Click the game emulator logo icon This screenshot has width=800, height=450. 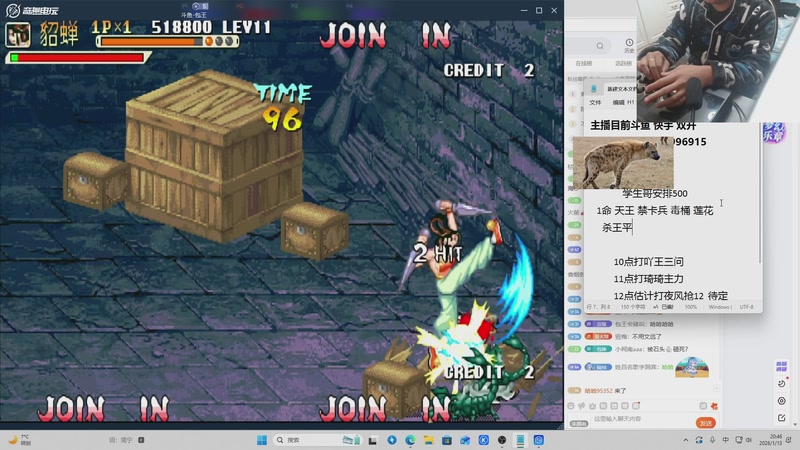pos(12,10)
